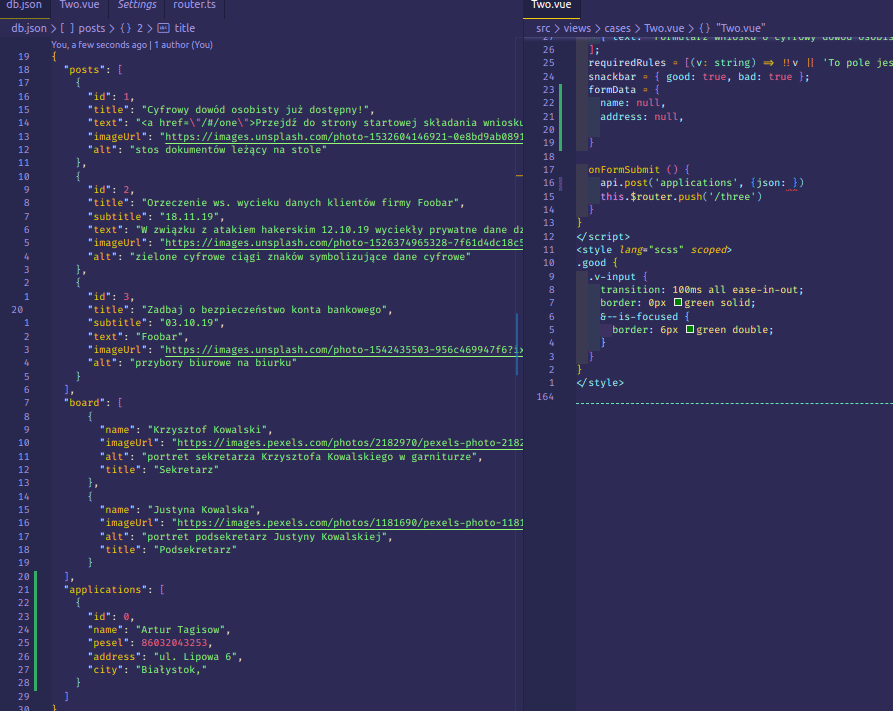Click the closing </script> tag

603,236
